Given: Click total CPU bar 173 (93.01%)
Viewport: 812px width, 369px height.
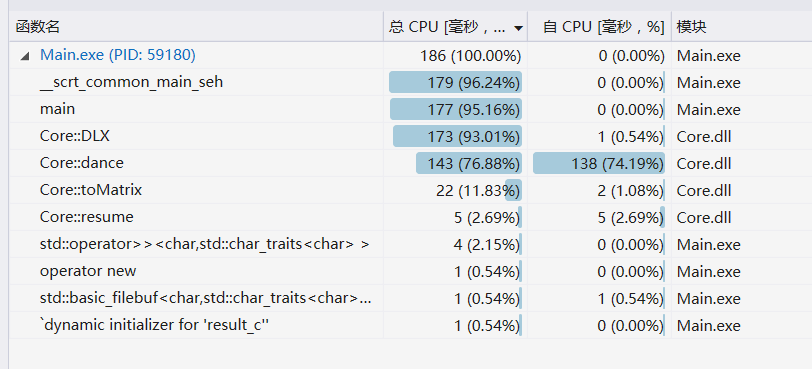Looking at the screenshot, I should pos(457,137).
